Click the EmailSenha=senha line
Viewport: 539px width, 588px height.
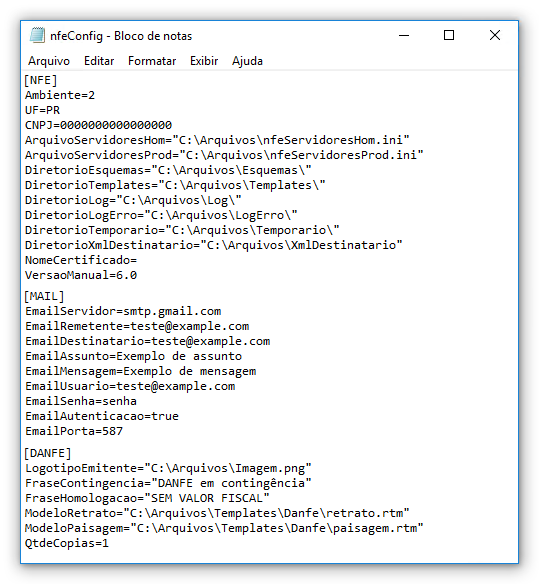[81, 401]
